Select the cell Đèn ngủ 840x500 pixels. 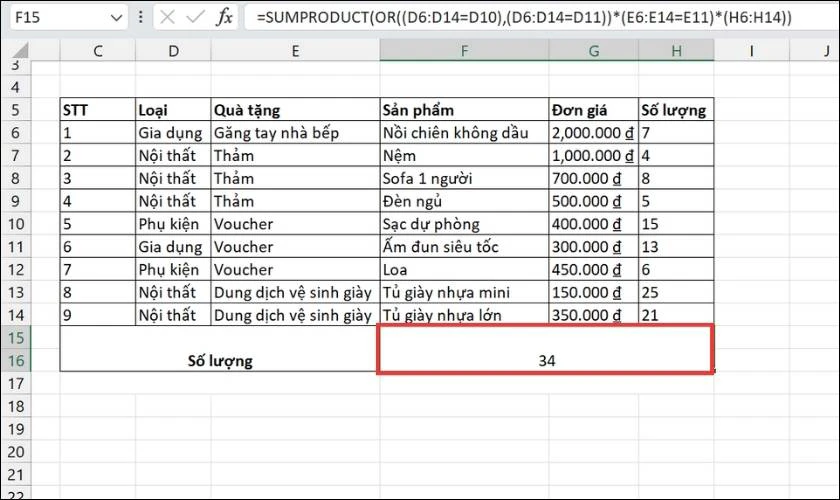point(464,202)
